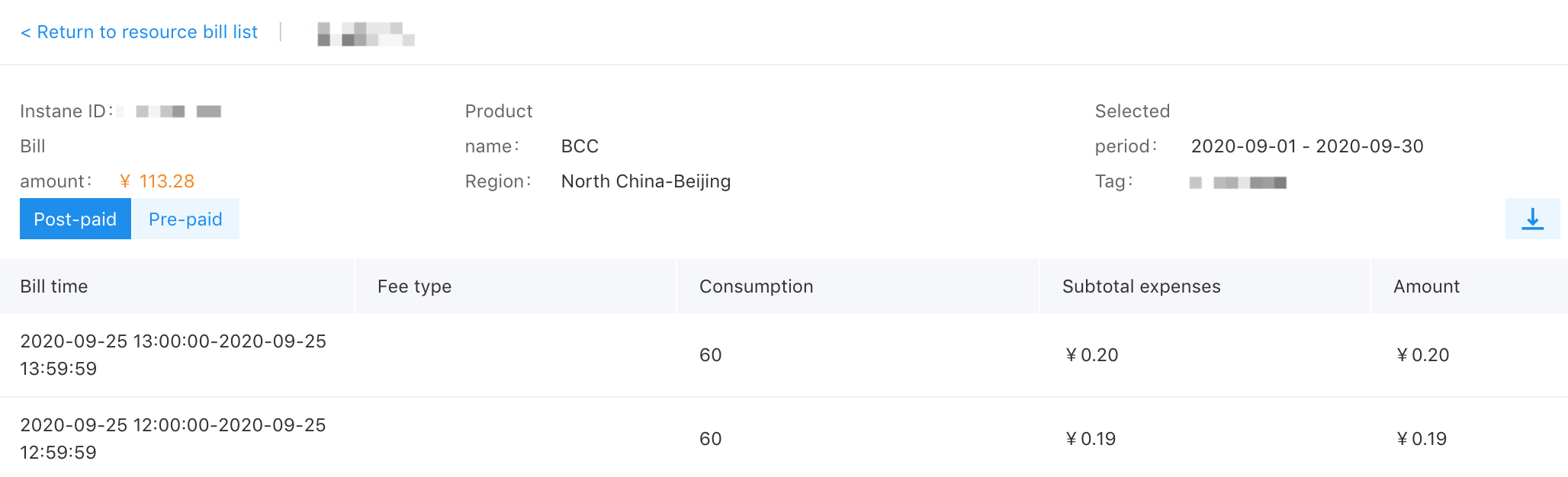This screenshot has width=1568, height=477.
Task: Switch to the Pre-paid tab
Action: point(185,219)
